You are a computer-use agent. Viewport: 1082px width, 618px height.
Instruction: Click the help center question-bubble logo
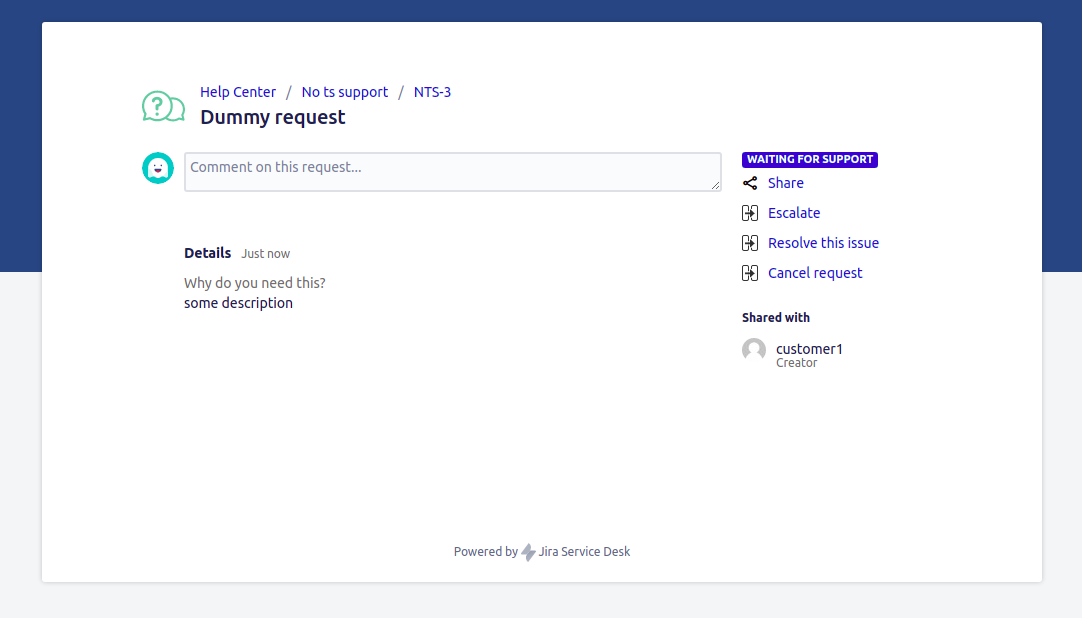click(164, 106)
